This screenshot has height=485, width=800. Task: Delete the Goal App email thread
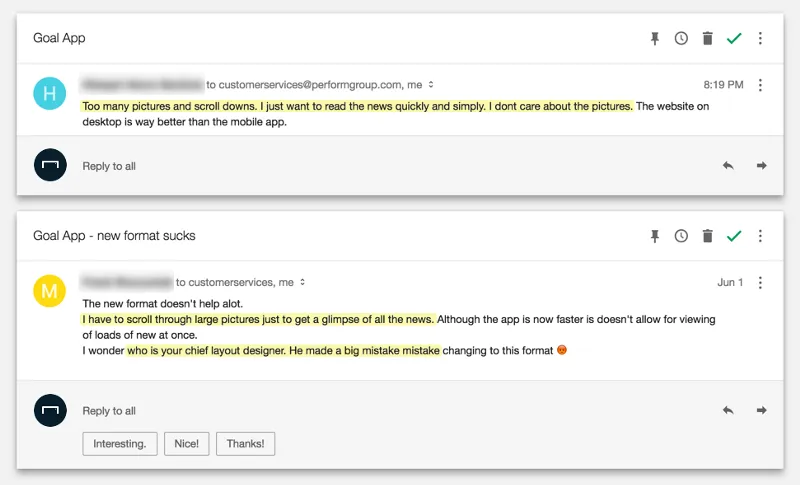coord(707,38)
